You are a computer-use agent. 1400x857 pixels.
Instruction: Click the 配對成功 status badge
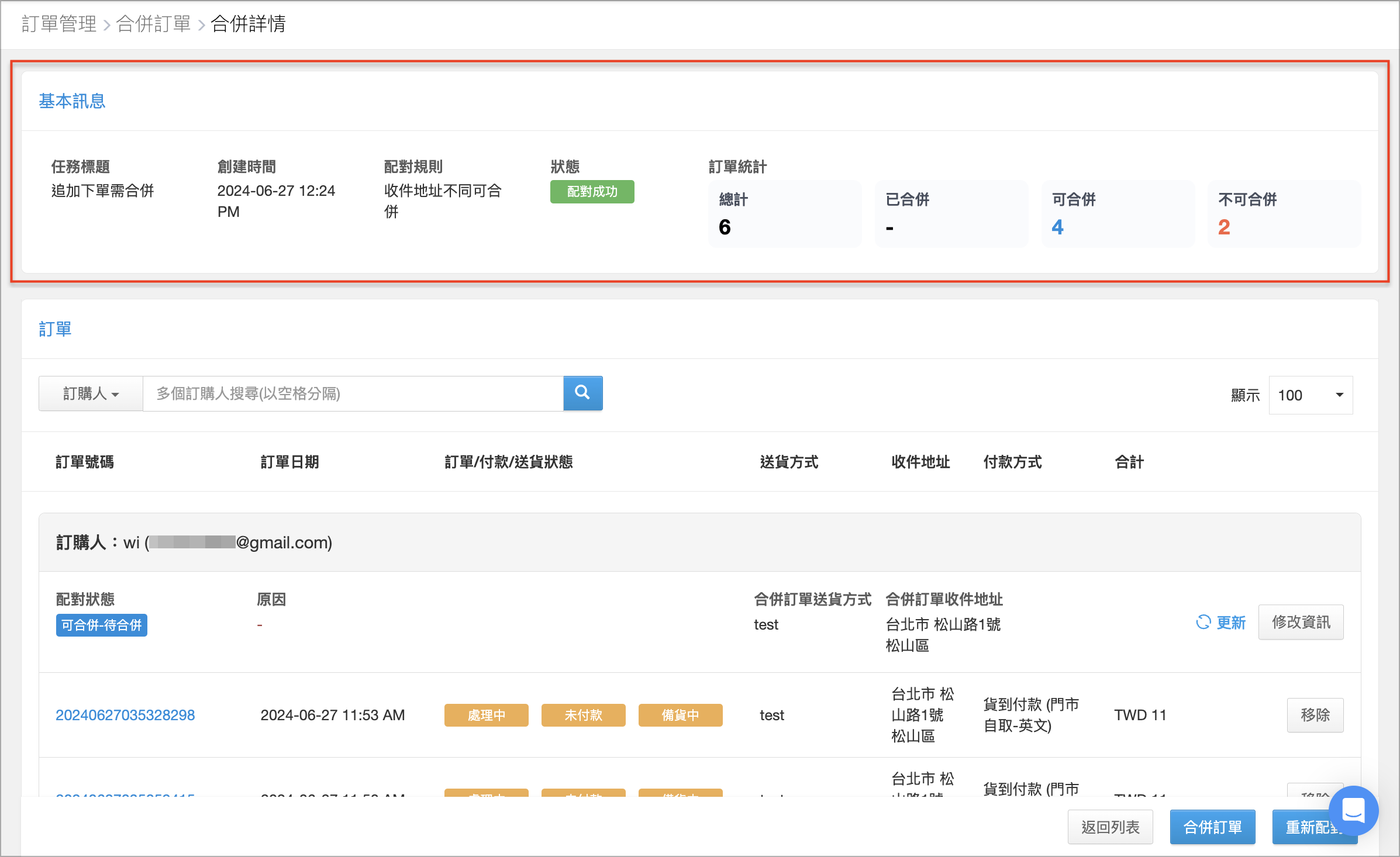tap(592, 192)
